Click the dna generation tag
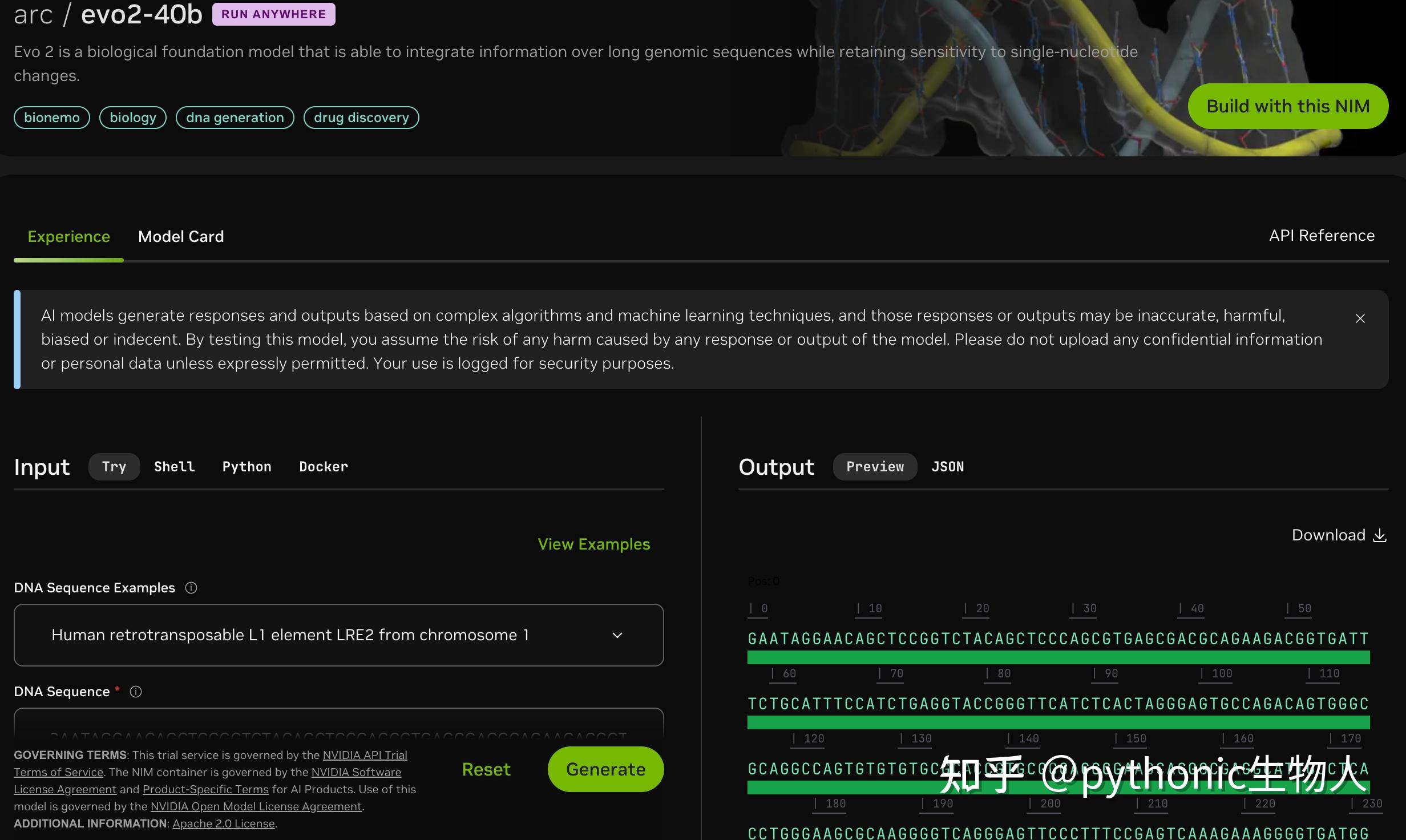This screenshot has height=840, width=1406. coord(235,118)
